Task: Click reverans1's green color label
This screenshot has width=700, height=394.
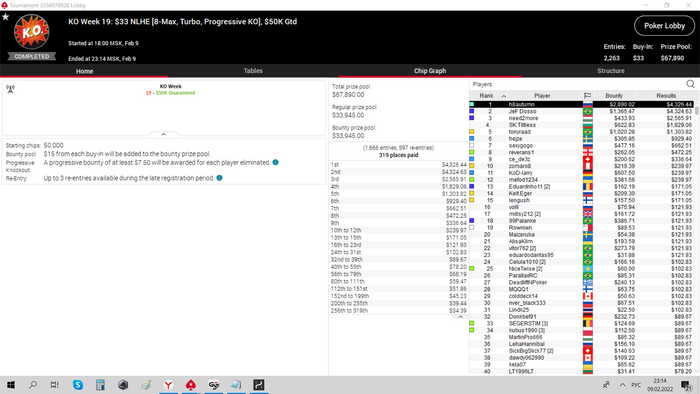Action: click(x=471, y=152)
